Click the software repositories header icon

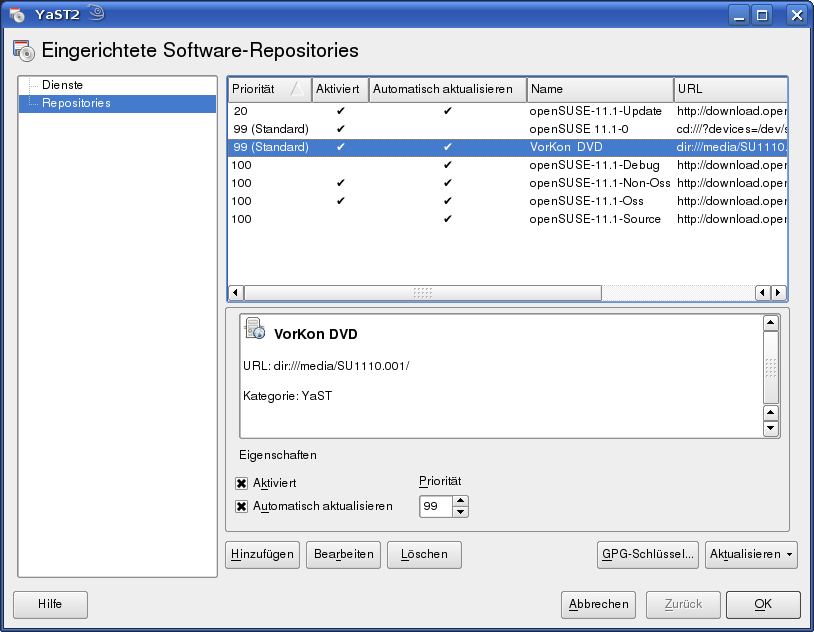point(23,51)
